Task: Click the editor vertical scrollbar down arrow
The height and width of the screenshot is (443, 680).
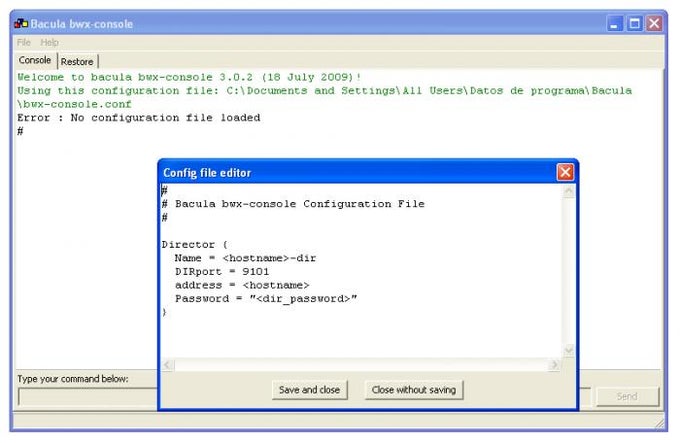Action: click(x=568, y=350)
